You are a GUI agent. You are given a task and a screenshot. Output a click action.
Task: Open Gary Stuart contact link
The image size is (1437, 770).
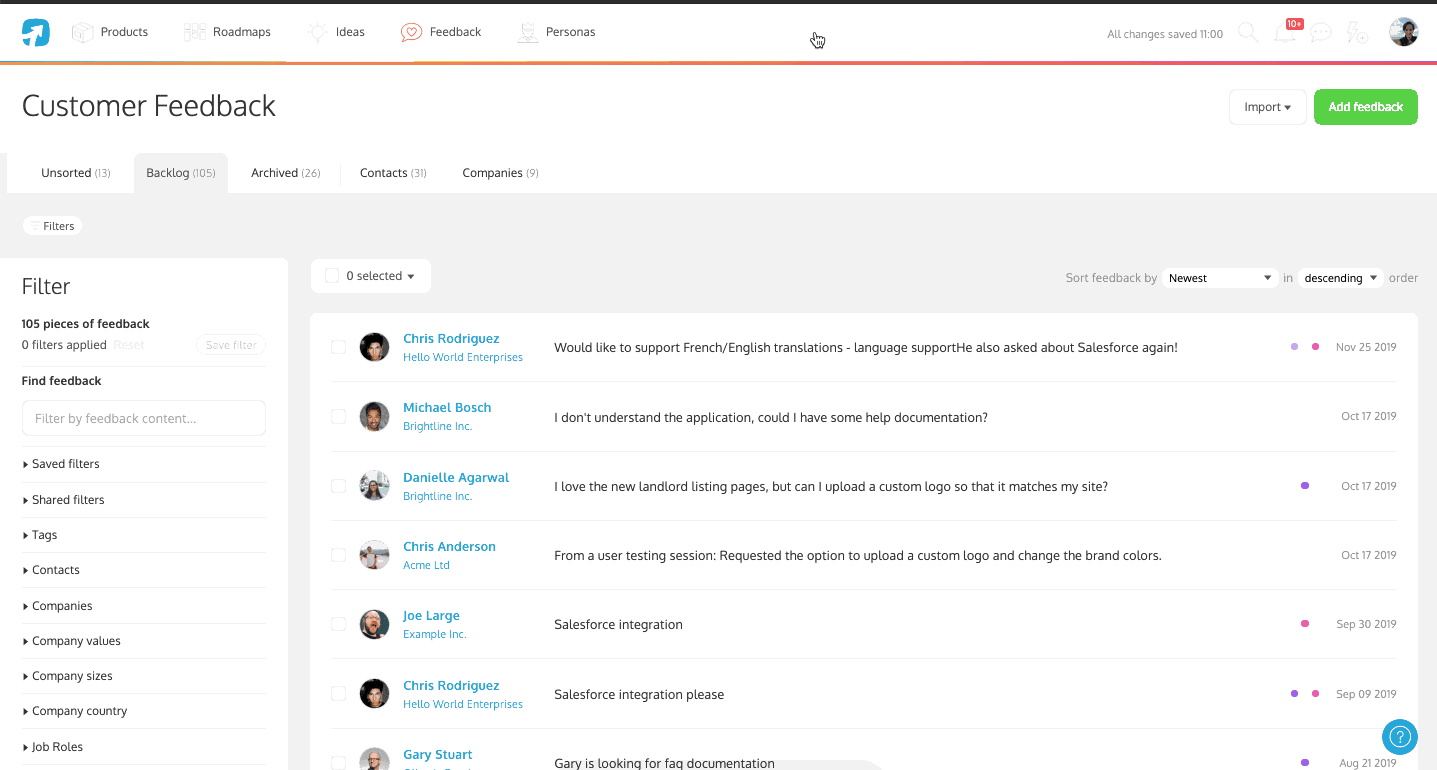438,755
